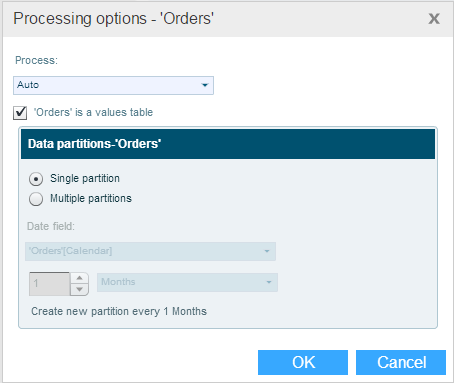Open the Months unit dropdown
Viewport: 454px width, 383px height.
coord(187,282)
